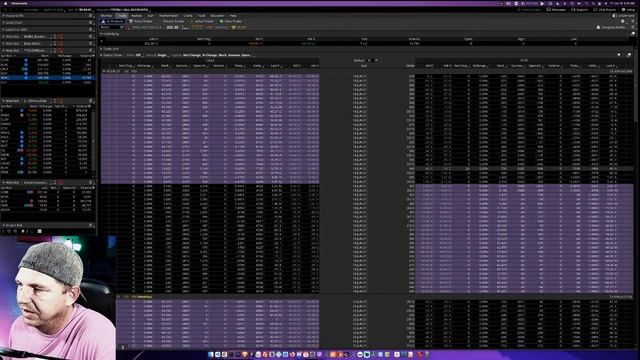Open the Setup gear menu
This screenshot has width=640, height=360.
click(x=629, y=9)
